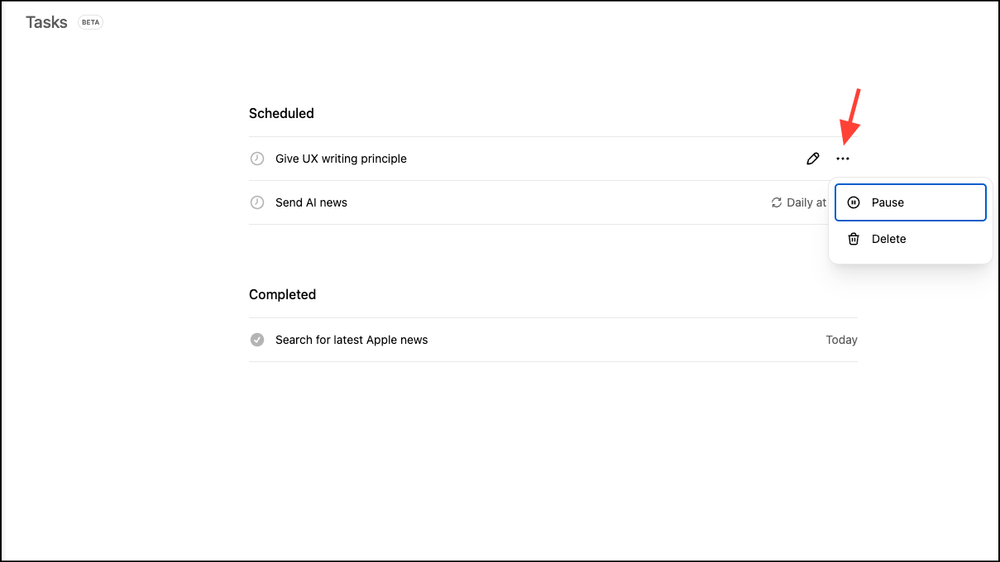This screenshot has height=562, width=1000.
Task: Open Search for latest Apple news task
Action: (351, 340)
